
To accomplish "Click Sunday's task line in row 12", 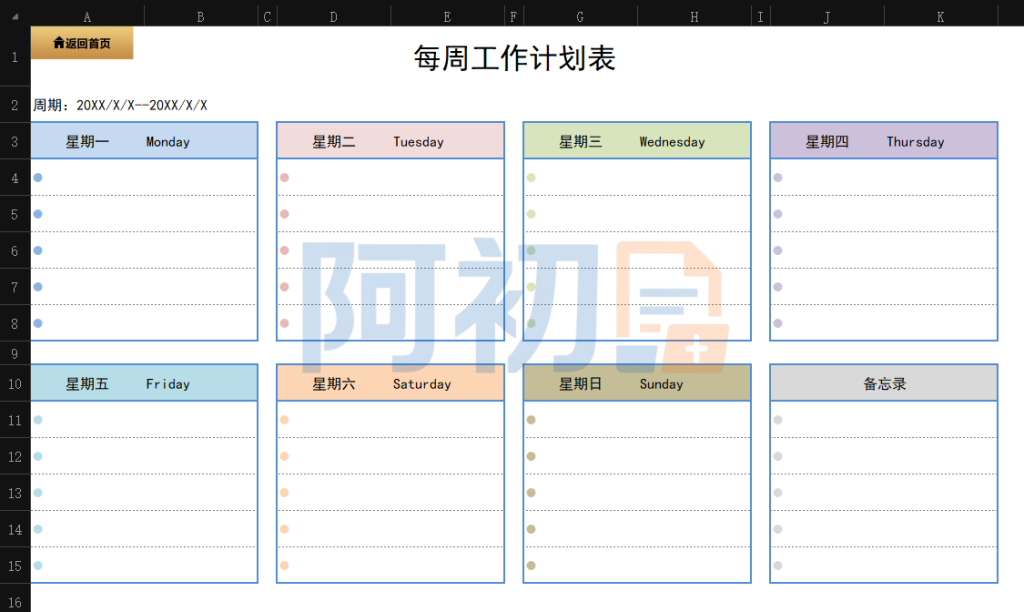I will coord(637,456).
